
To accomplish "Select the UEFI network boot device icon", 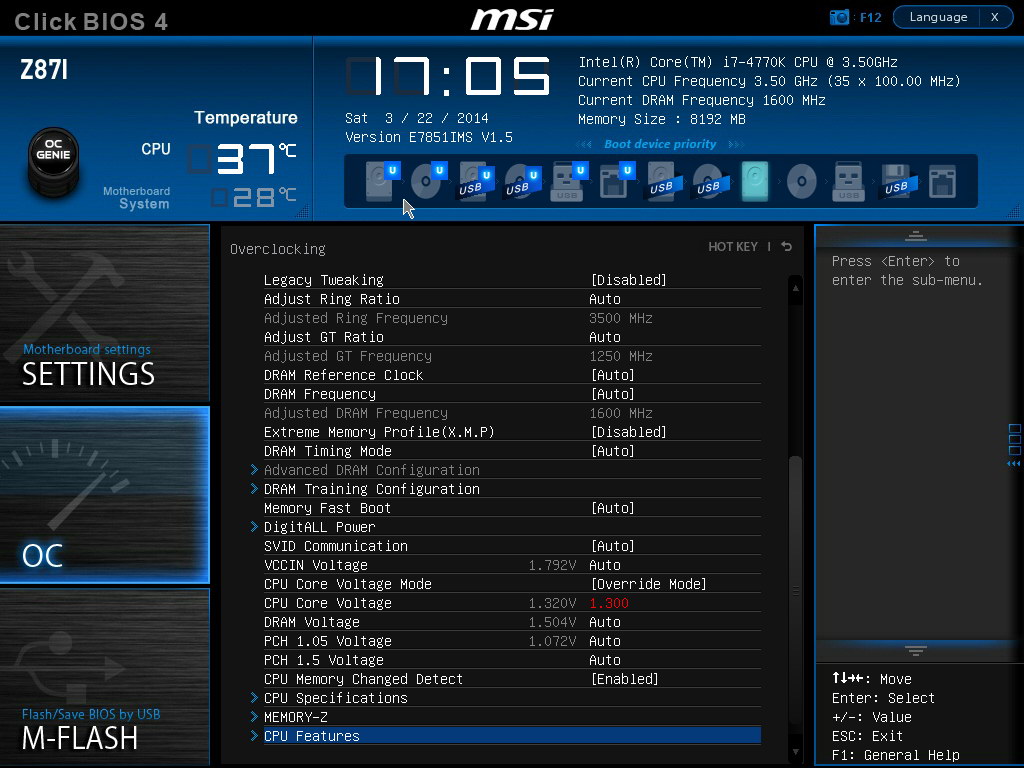I will [x=616, y=180].
